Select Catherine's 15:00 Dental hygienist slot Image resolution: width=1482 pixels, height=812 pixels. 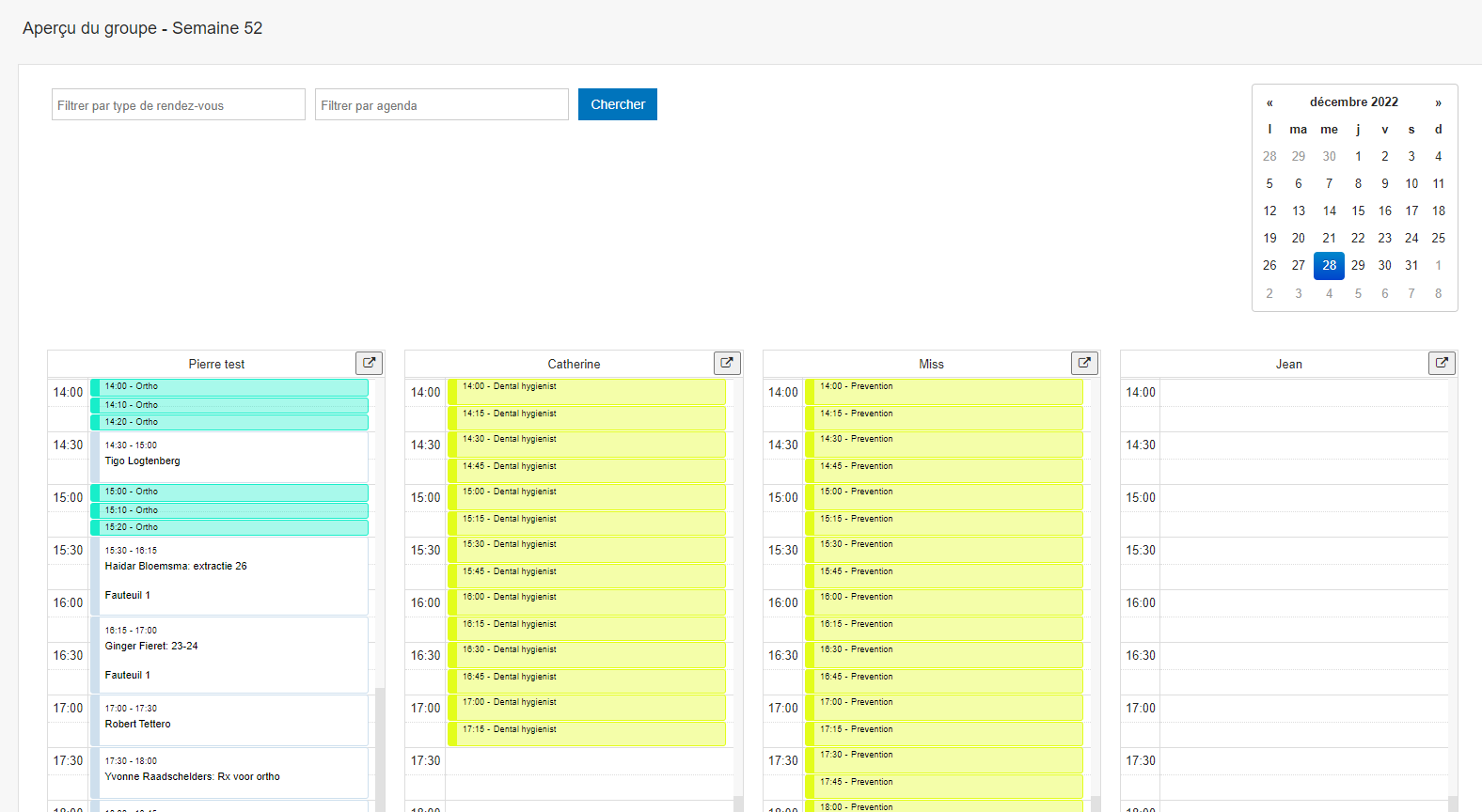(587, 497)
